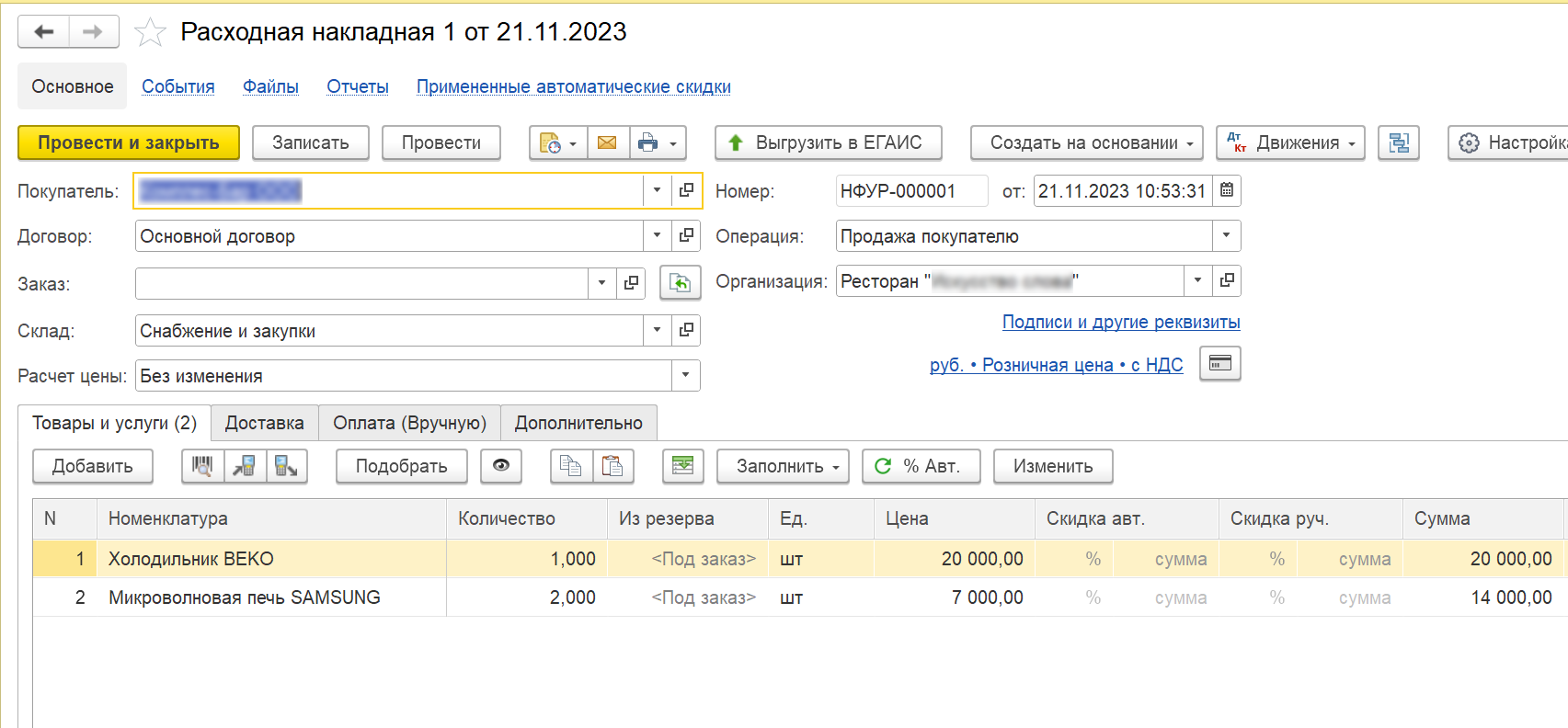Open the Файлы section

click(x=270, y=86)
